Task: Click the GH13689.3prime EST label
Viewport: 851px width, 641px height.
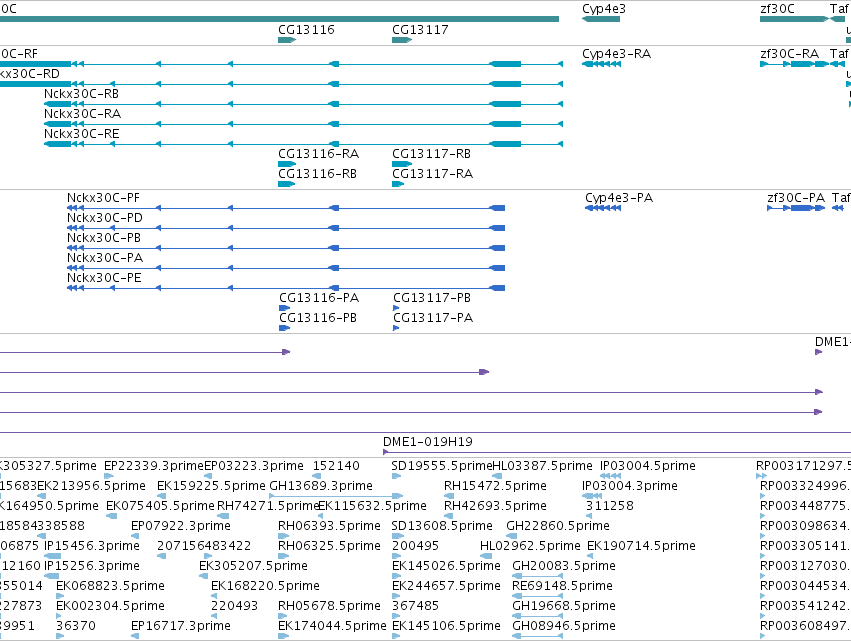Action: (321, 486)
